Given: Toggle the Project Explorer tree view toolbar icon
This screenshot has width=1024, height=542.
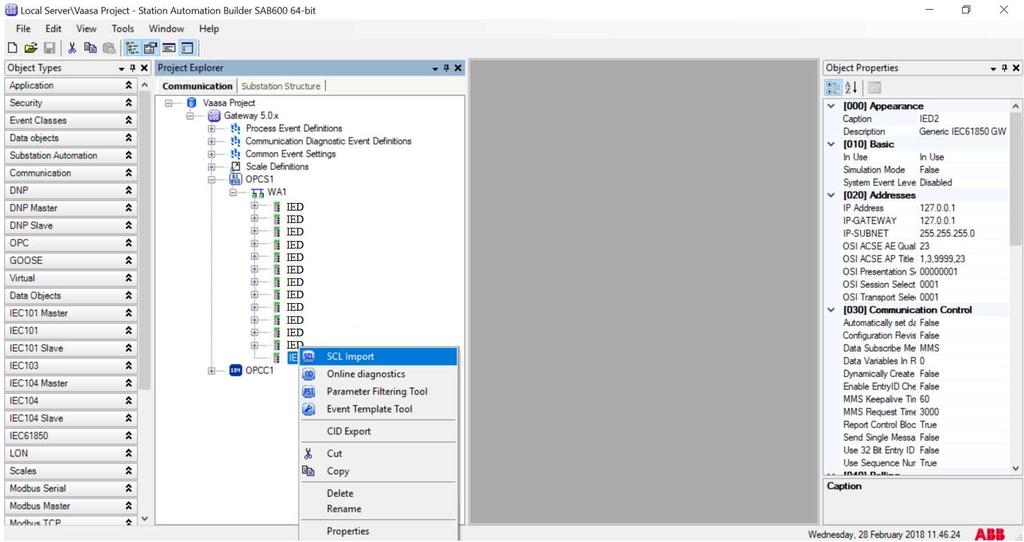Looking at the screenshot, I should (x=132, y=48).
